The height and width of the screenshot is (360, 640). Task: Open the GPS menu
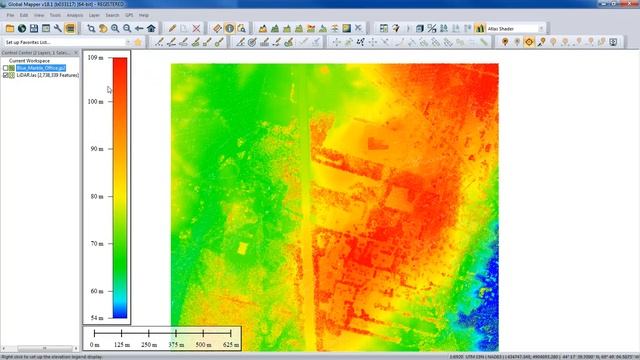(x=129, y=15)
